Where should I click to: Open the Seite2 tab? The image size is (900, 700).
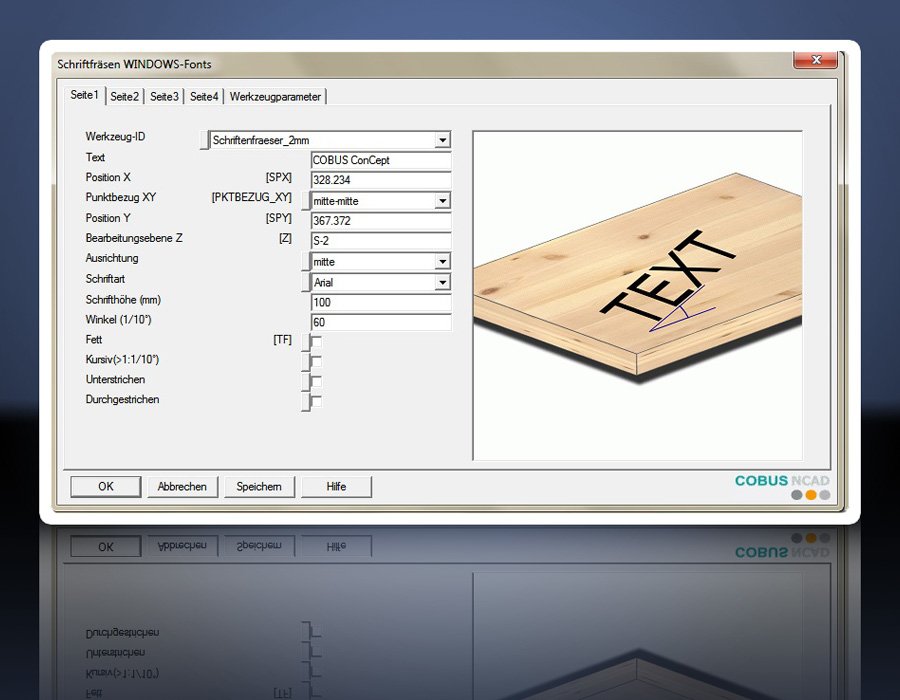click(125, 96)
